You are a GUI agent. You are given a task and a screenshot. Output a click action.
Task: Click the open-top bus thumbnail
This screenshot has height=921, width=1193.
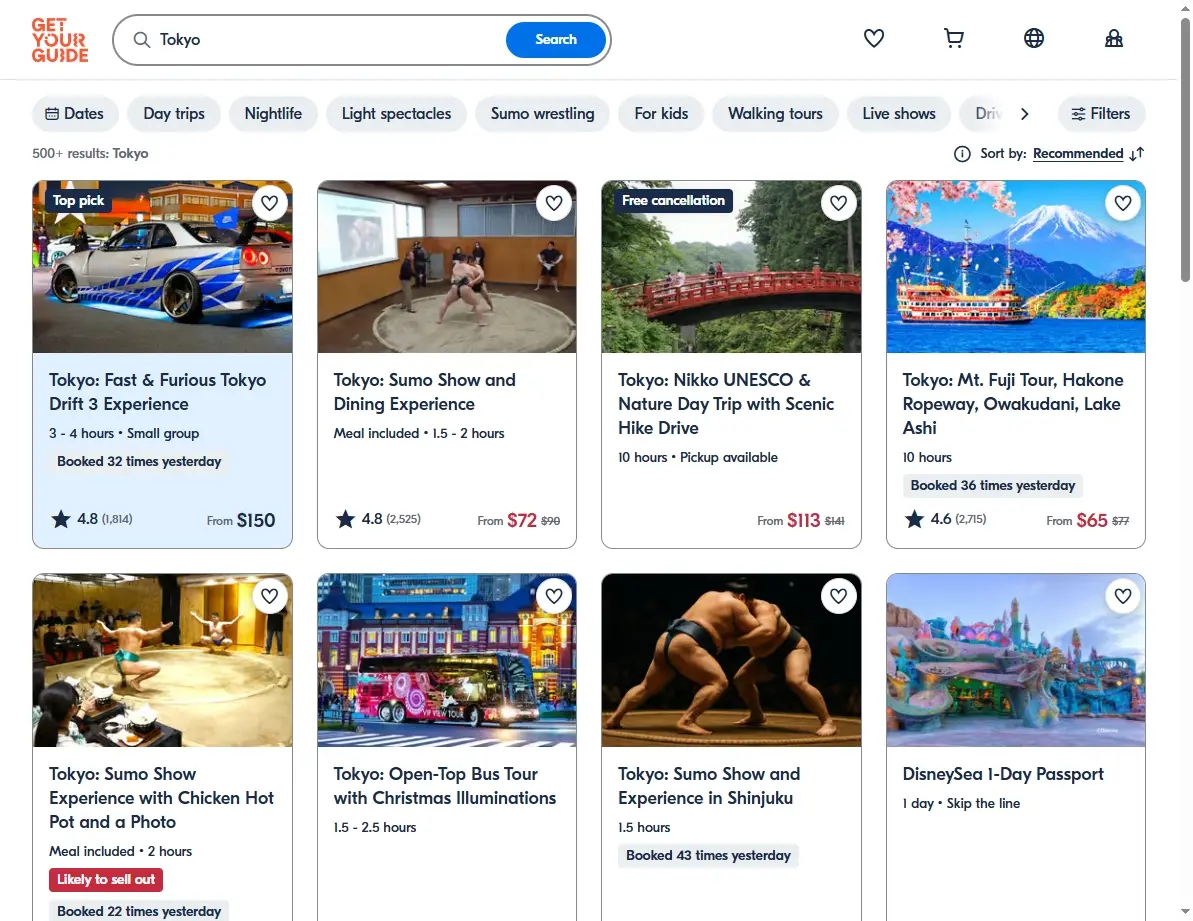(447, 660)
